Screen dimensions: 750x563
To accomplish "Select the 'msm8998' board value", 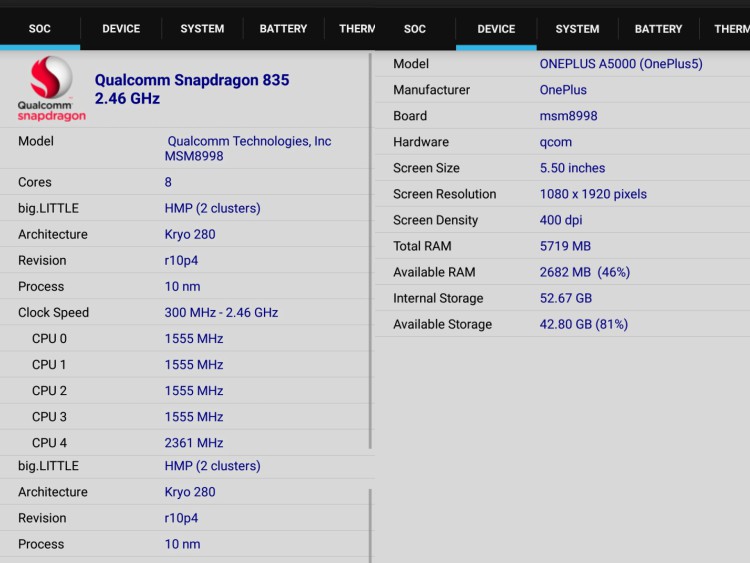I will click(x=568, y=116).
